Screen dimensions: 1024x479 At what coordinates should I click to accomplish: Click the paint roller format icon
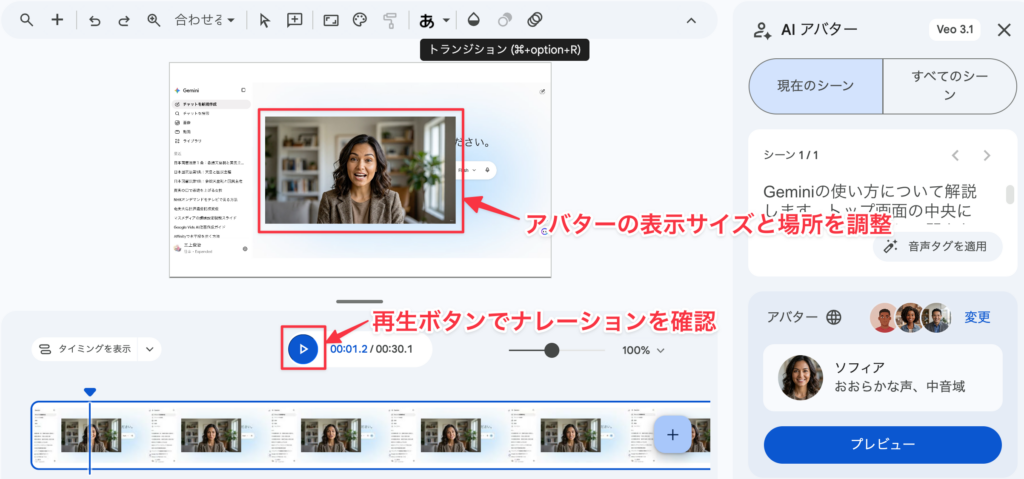[389, 20]
